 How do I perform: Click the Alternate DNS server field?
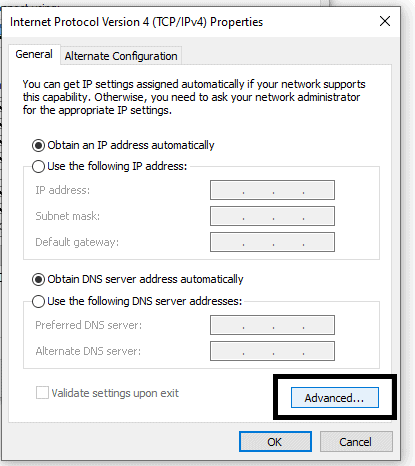click(x=272, y=351)
